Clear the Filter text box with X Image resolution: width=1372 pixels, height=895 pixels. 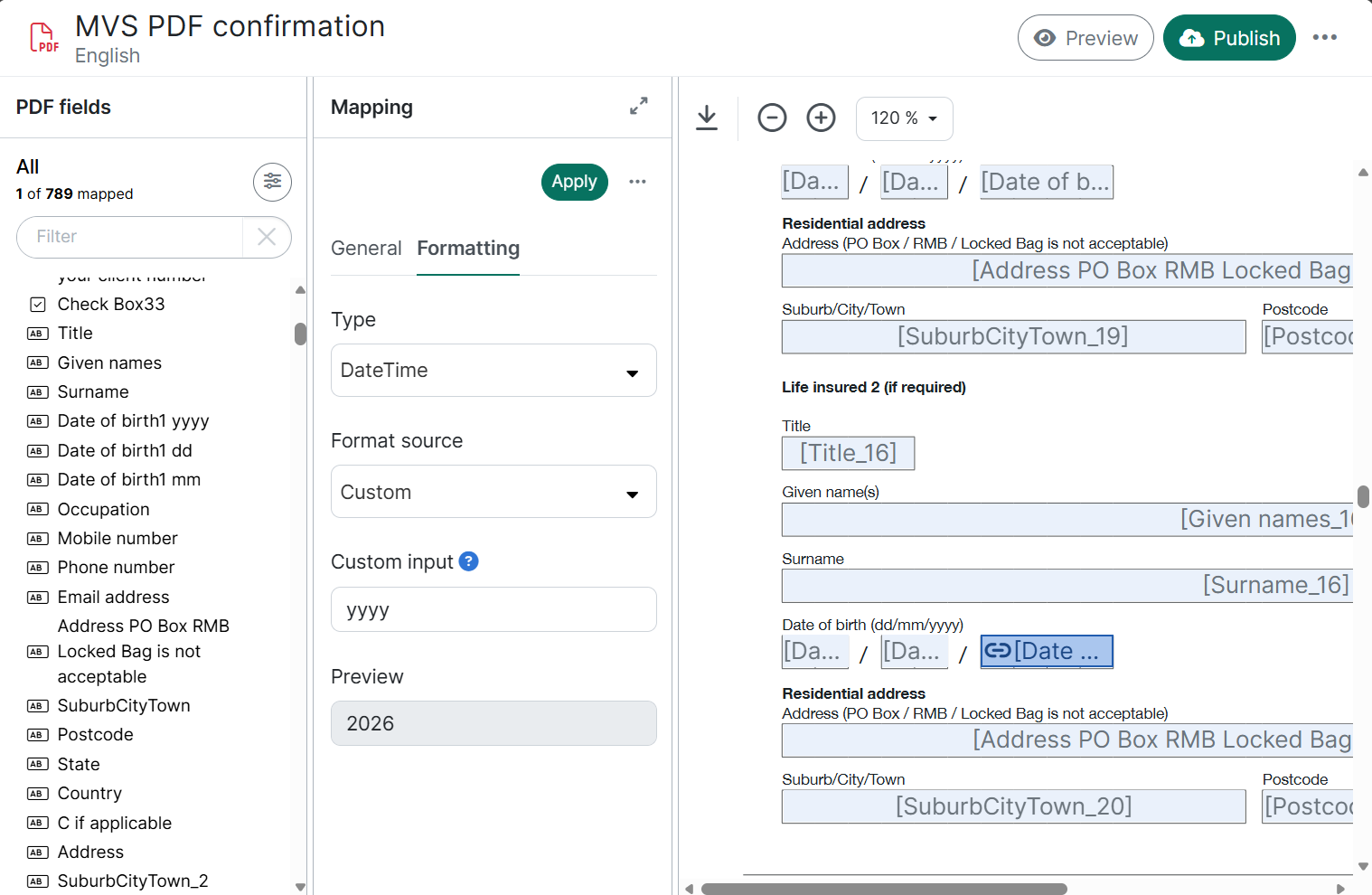pyautogui.click(x=267, y=237)
